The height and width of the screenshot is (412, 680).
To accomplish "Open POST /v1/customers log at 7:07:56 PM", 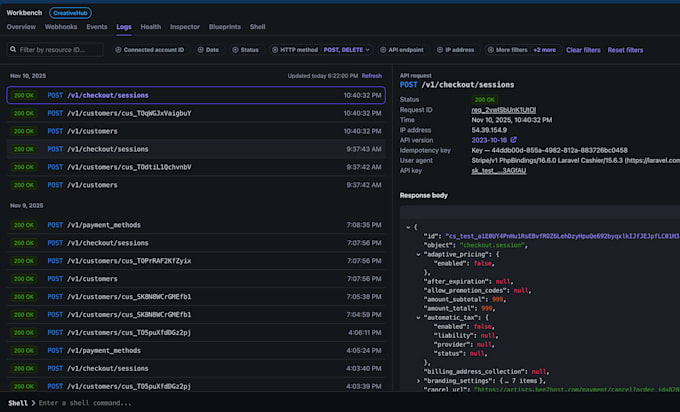I will 196,279.
